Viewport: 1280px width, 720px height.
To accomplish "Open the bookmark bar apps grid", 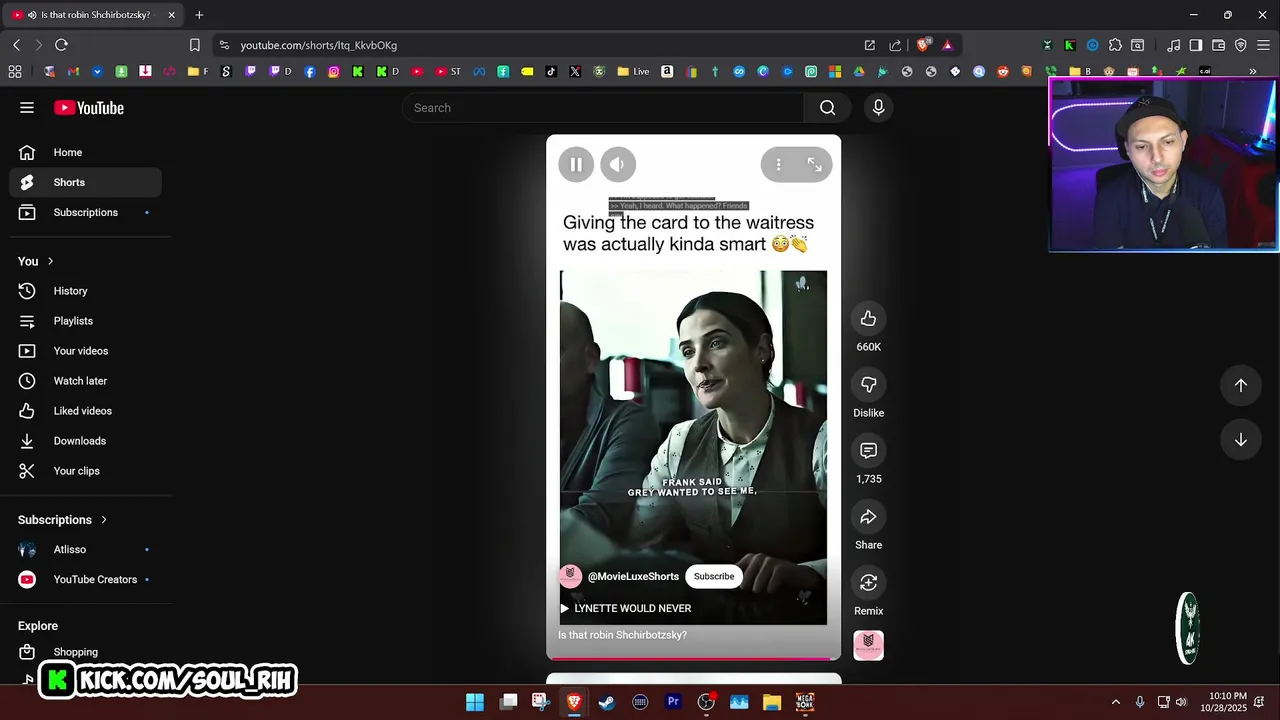I will 15,71.
